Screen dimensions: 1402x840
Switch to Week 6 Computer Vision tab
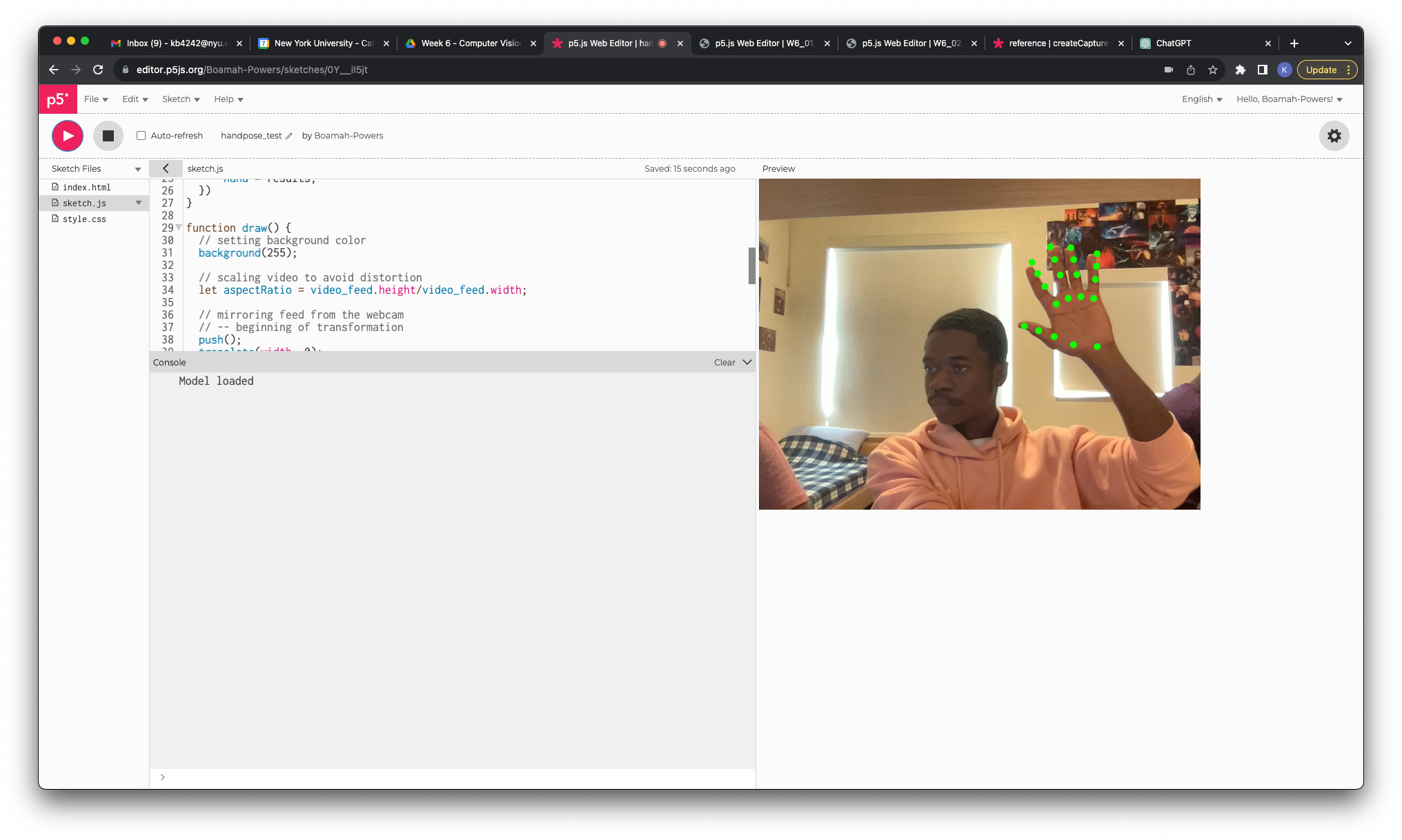coord(471,43)
